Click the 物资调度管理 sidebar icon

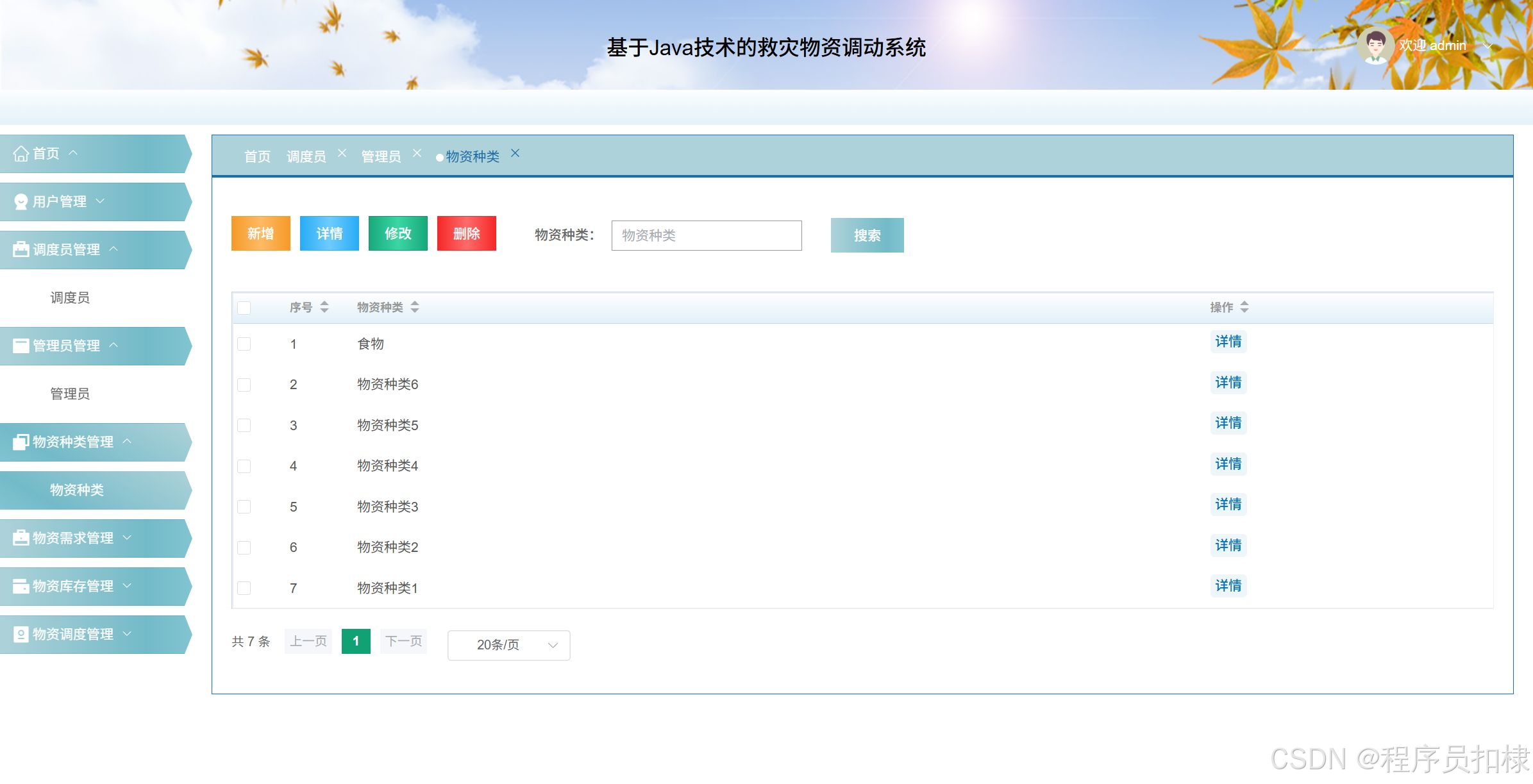21,634
